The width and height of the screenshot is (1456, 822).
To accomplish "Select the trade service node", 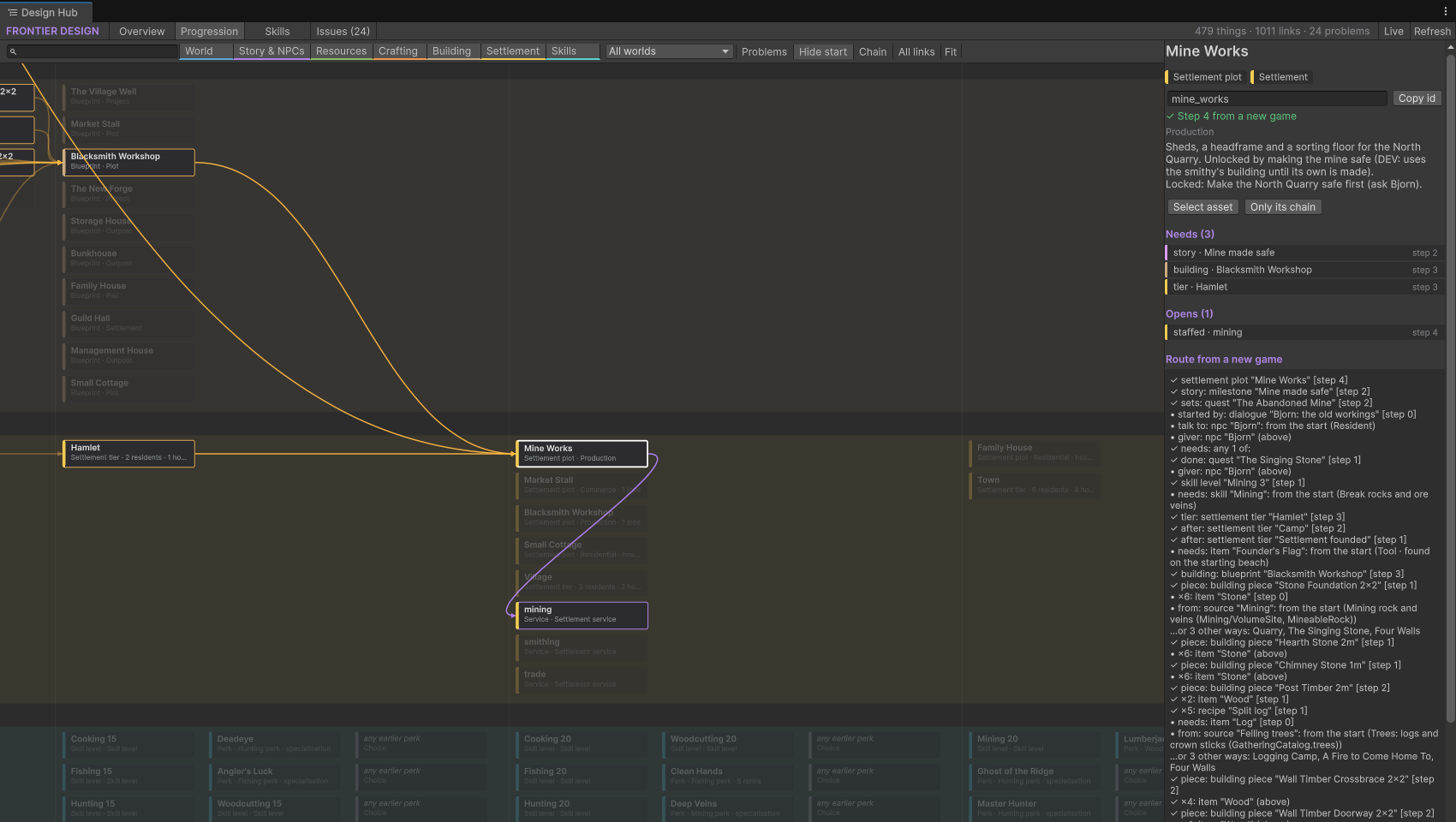I will click(582, 680).
